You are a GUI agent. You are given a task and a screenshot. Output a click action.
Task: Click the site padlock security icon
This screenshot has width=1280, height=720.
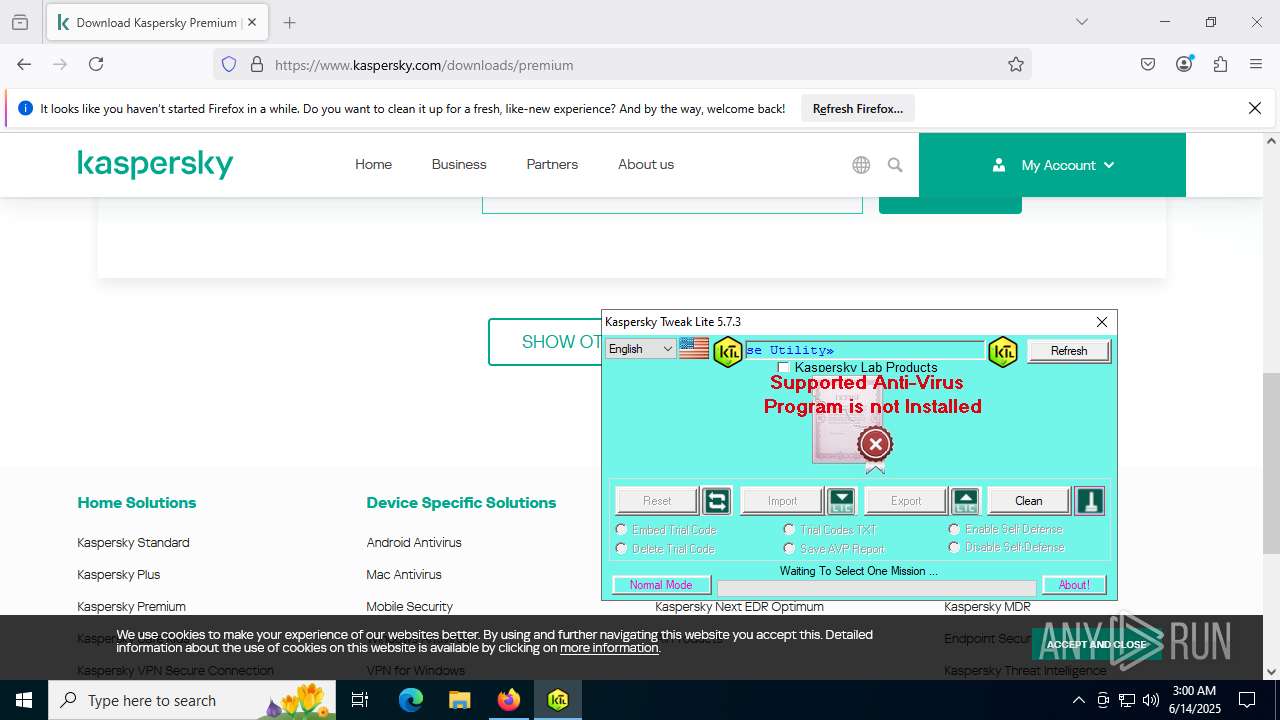257,65
